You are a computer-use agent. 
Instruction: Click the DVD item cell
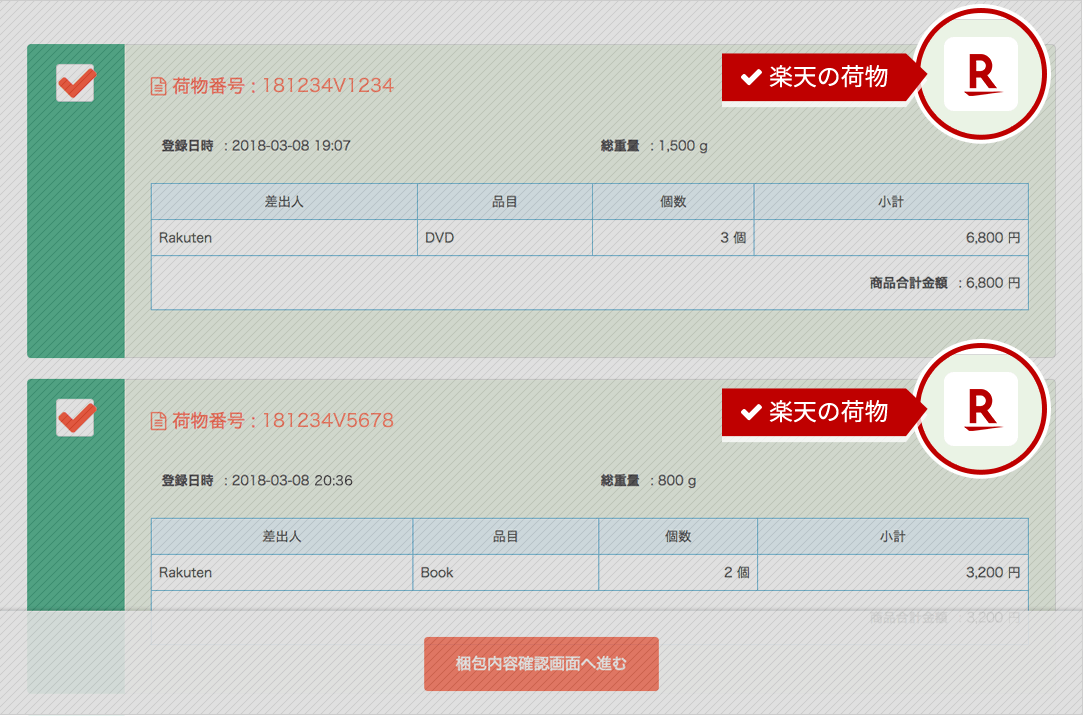505,238
